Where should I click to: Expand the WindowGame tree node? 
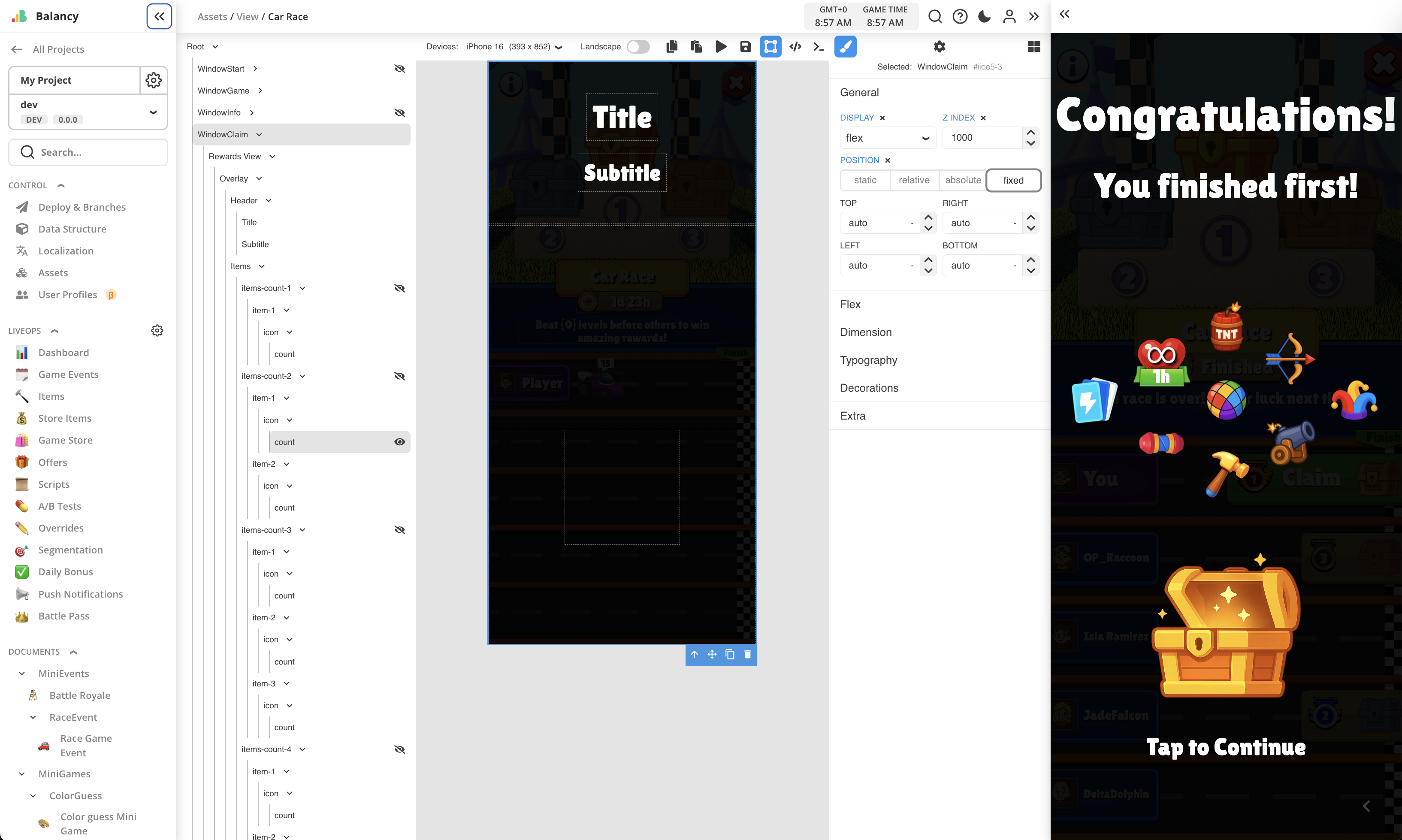tap(260, 91)
